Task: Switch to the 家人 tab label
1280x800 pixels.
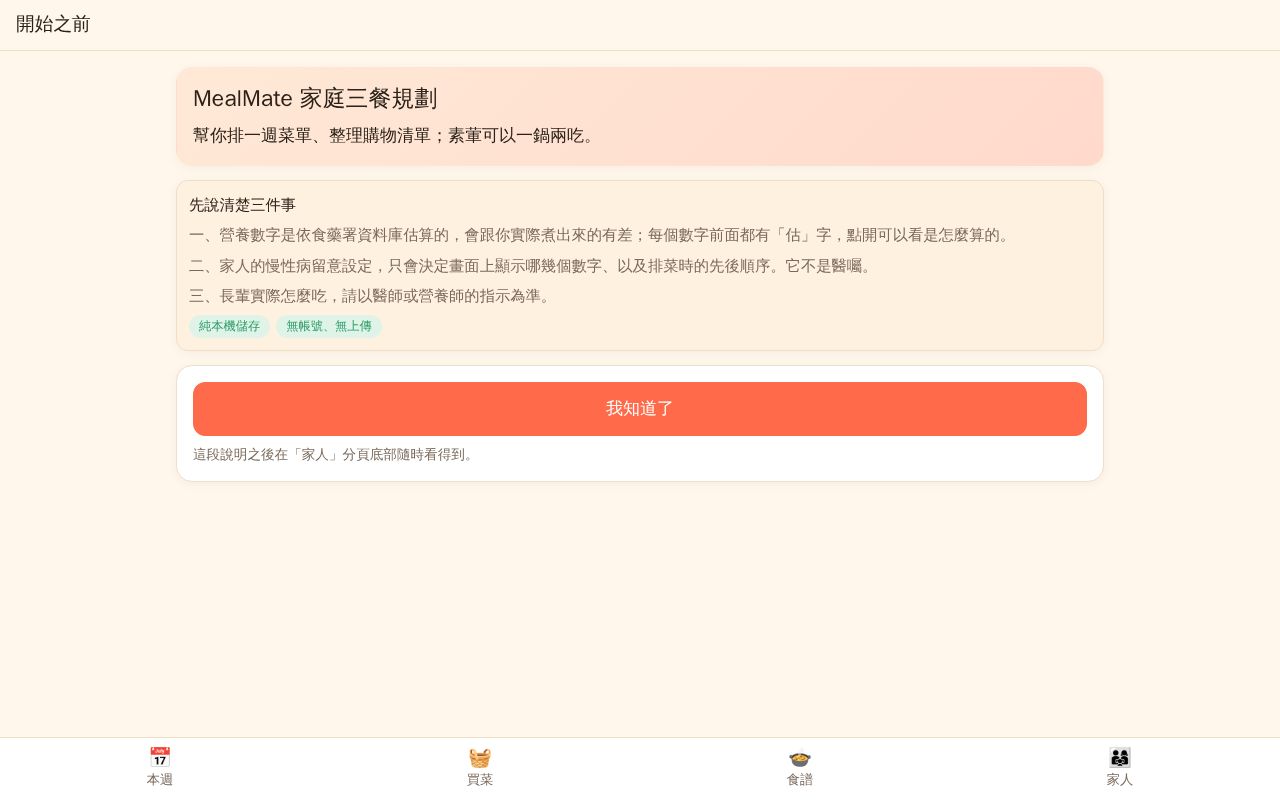Action: tap(1120, 780)
